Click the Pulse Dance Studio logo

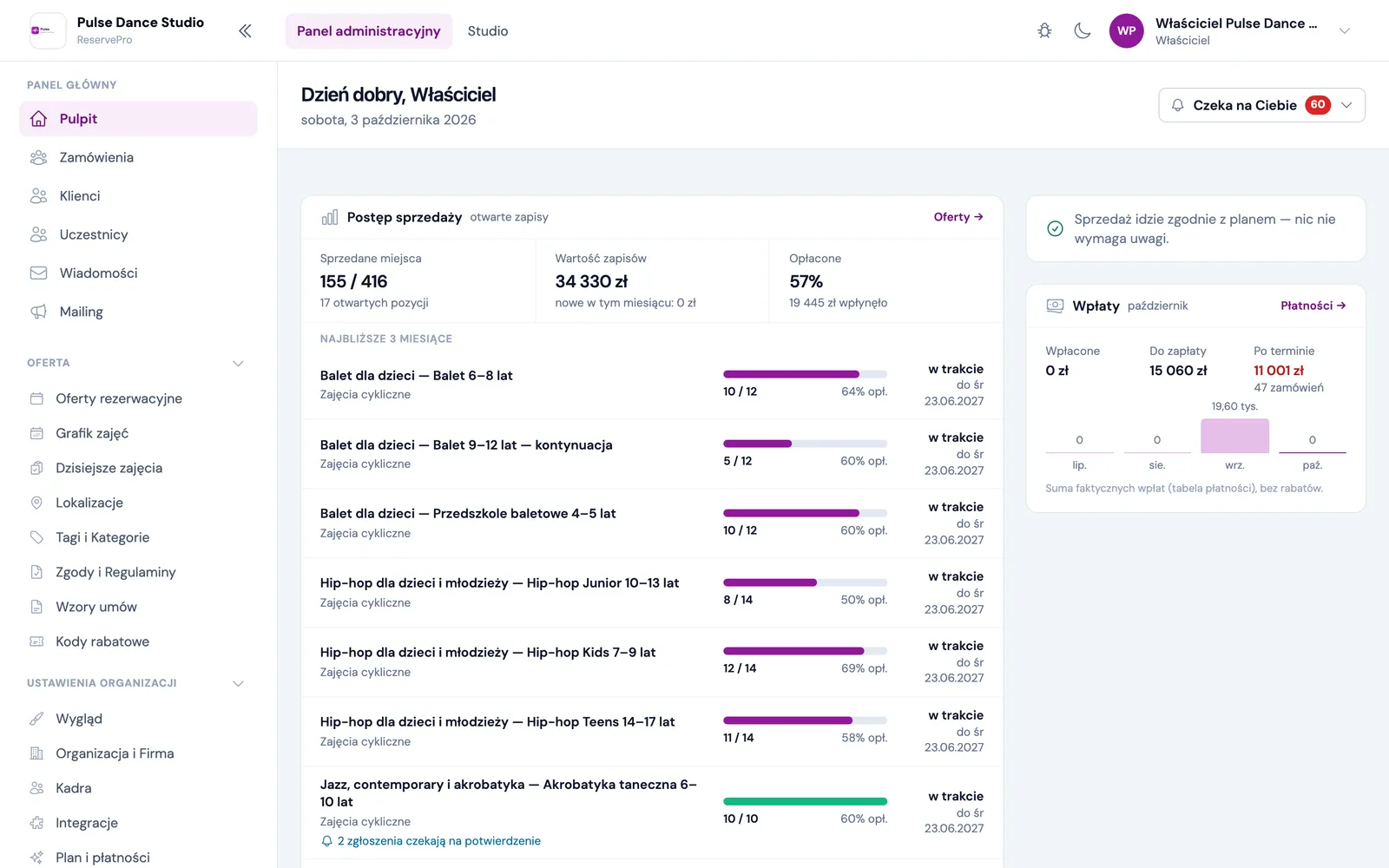[48, 30]
